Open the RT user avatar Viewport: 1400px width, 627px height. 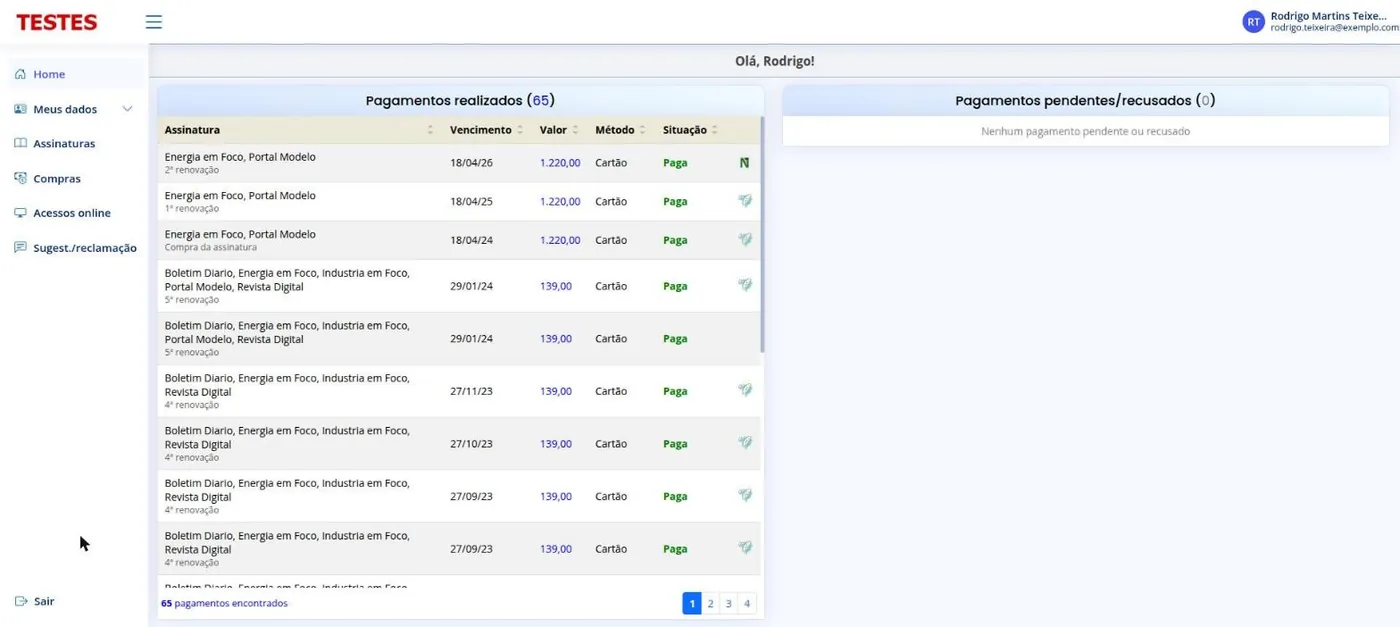[x=1253, y=22]
